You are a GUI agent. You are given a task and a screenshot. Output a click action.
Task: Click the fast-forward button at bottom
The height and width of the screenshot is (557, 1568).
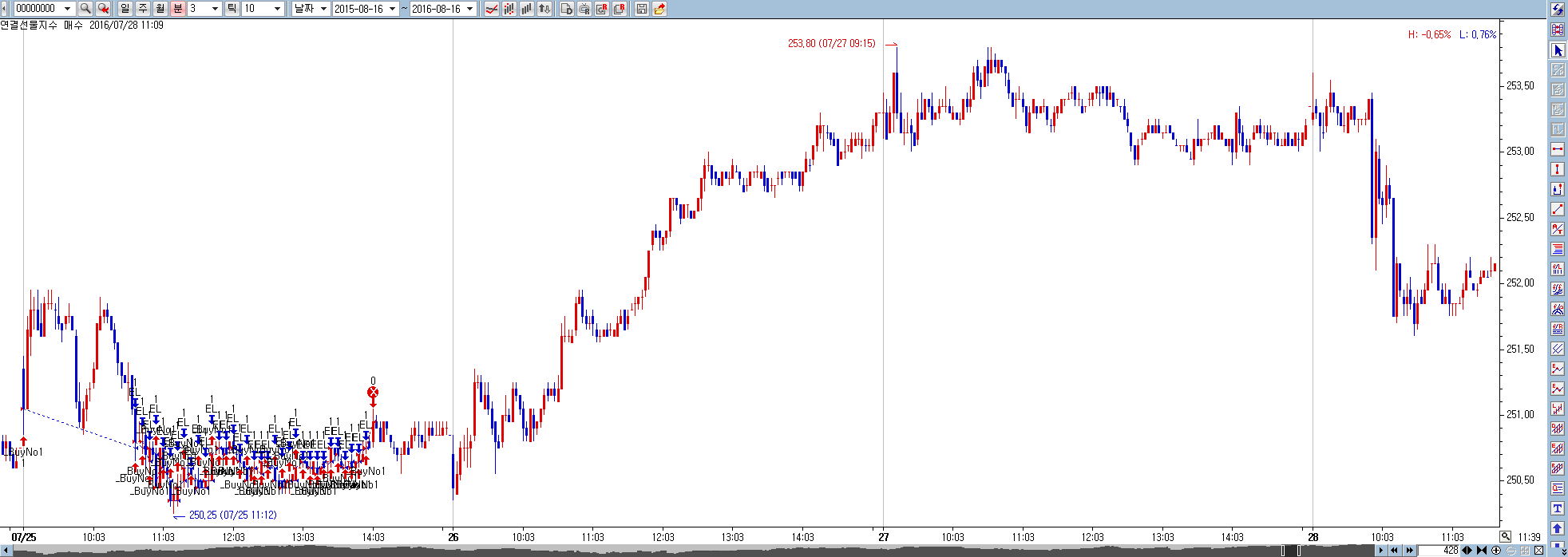tap(1409, 551)
